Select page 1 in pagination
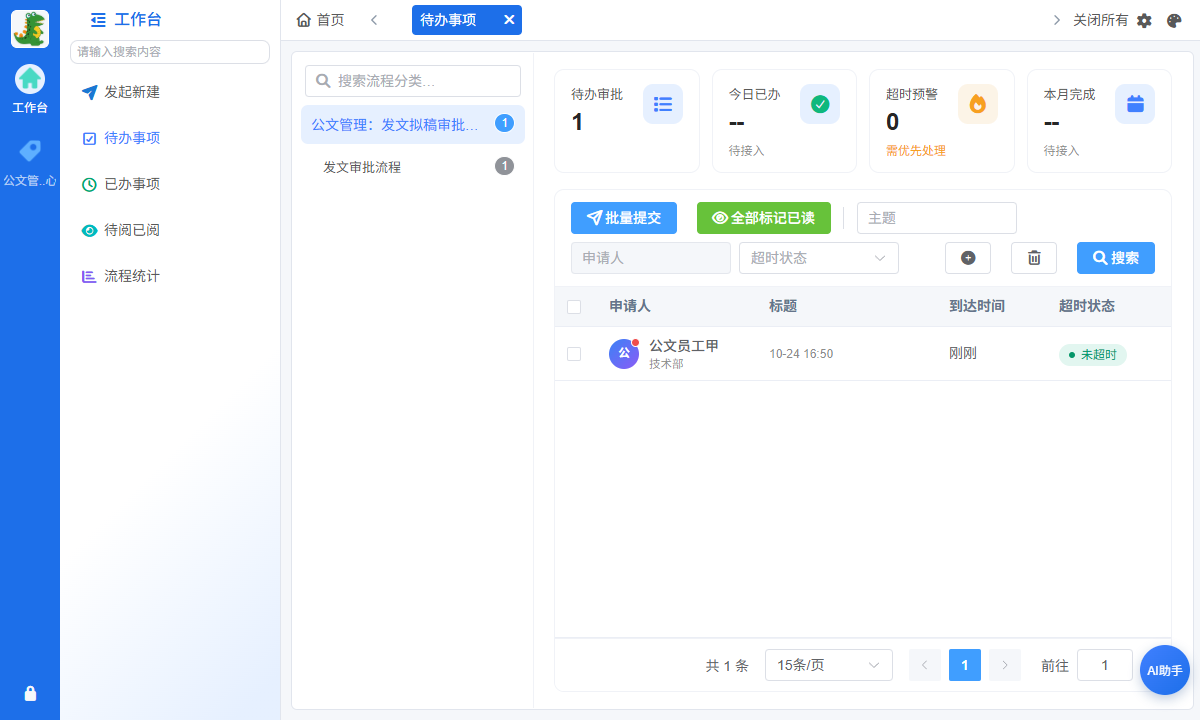This screenshot has width=1200, height=720. 965,665
